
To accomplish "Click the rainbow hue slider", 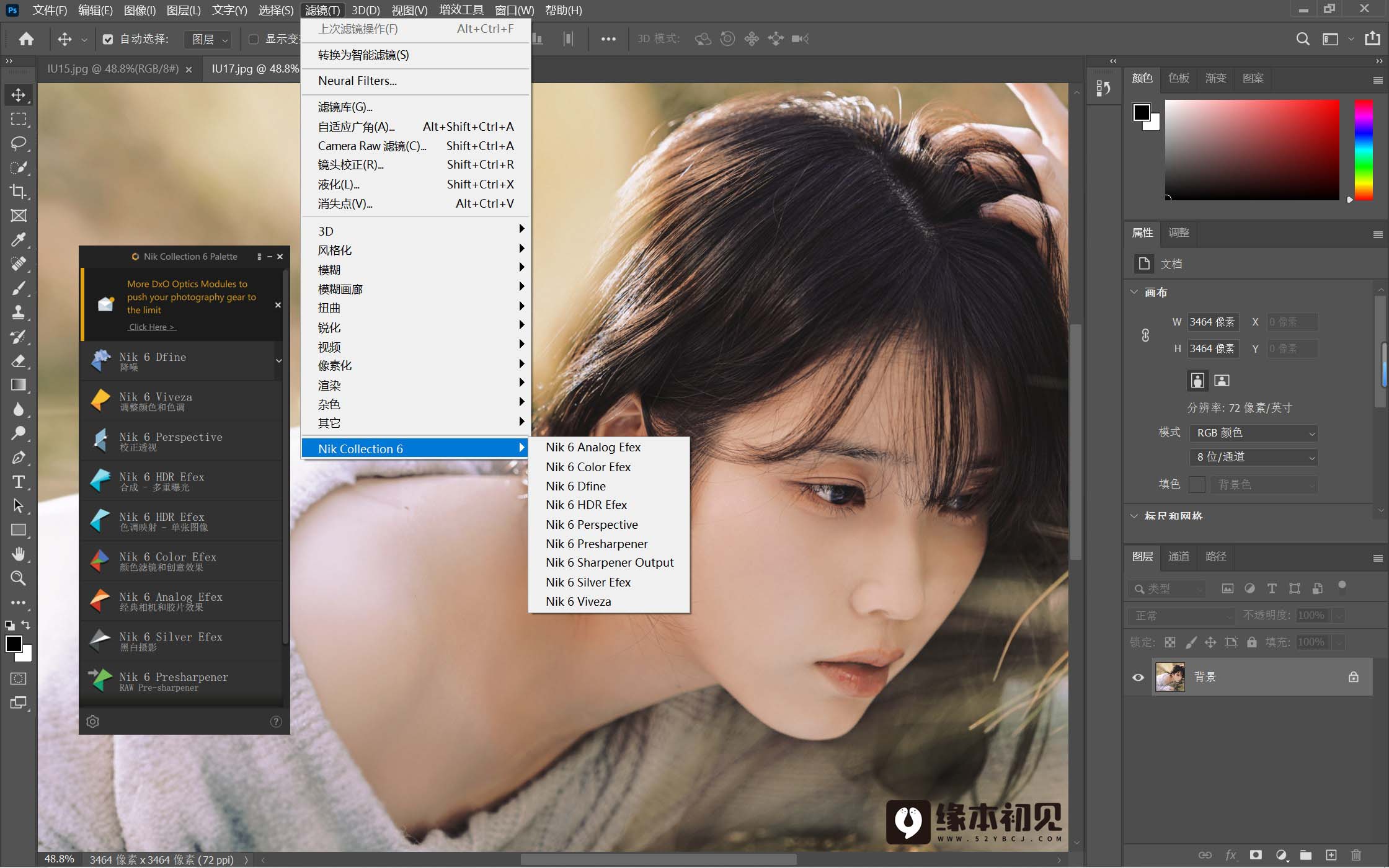I will coord(1363,149).
